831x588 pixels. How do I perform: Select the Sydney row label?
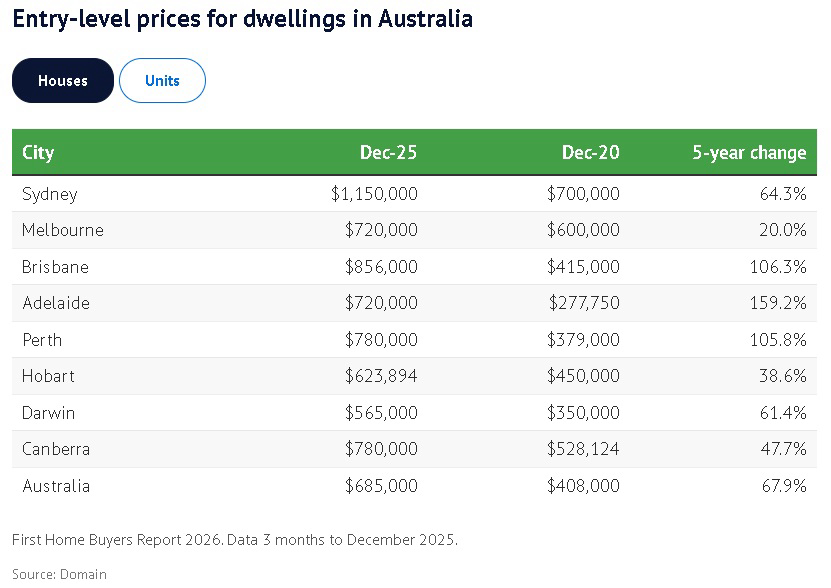coord(50,194)
